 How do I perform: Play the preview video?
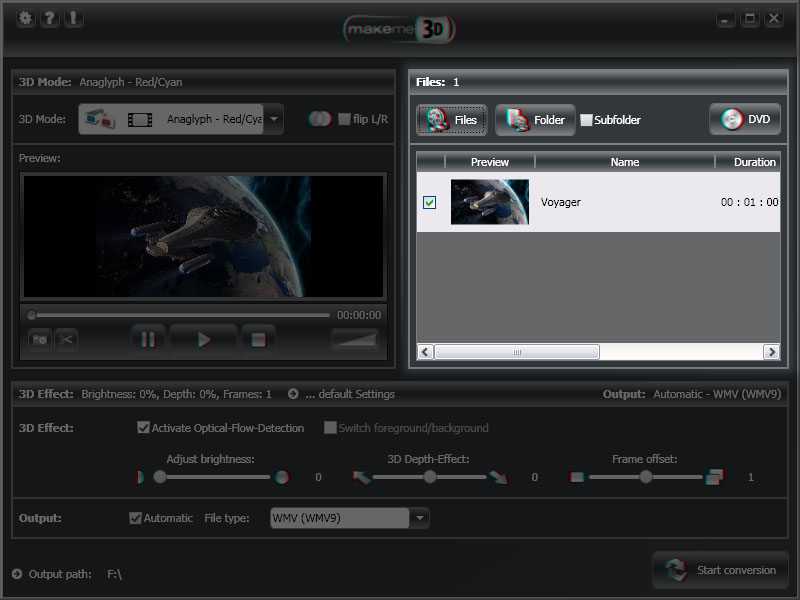pos(204,340)
